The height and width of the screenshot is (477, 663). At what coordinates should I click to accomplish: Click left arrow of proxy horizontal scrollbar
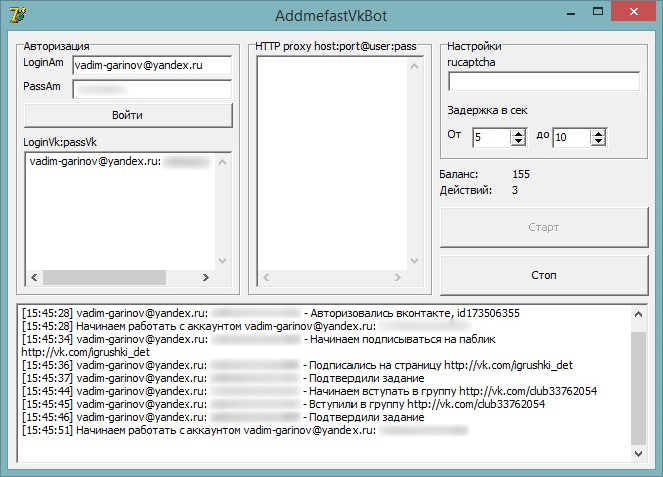click(266, 277)
